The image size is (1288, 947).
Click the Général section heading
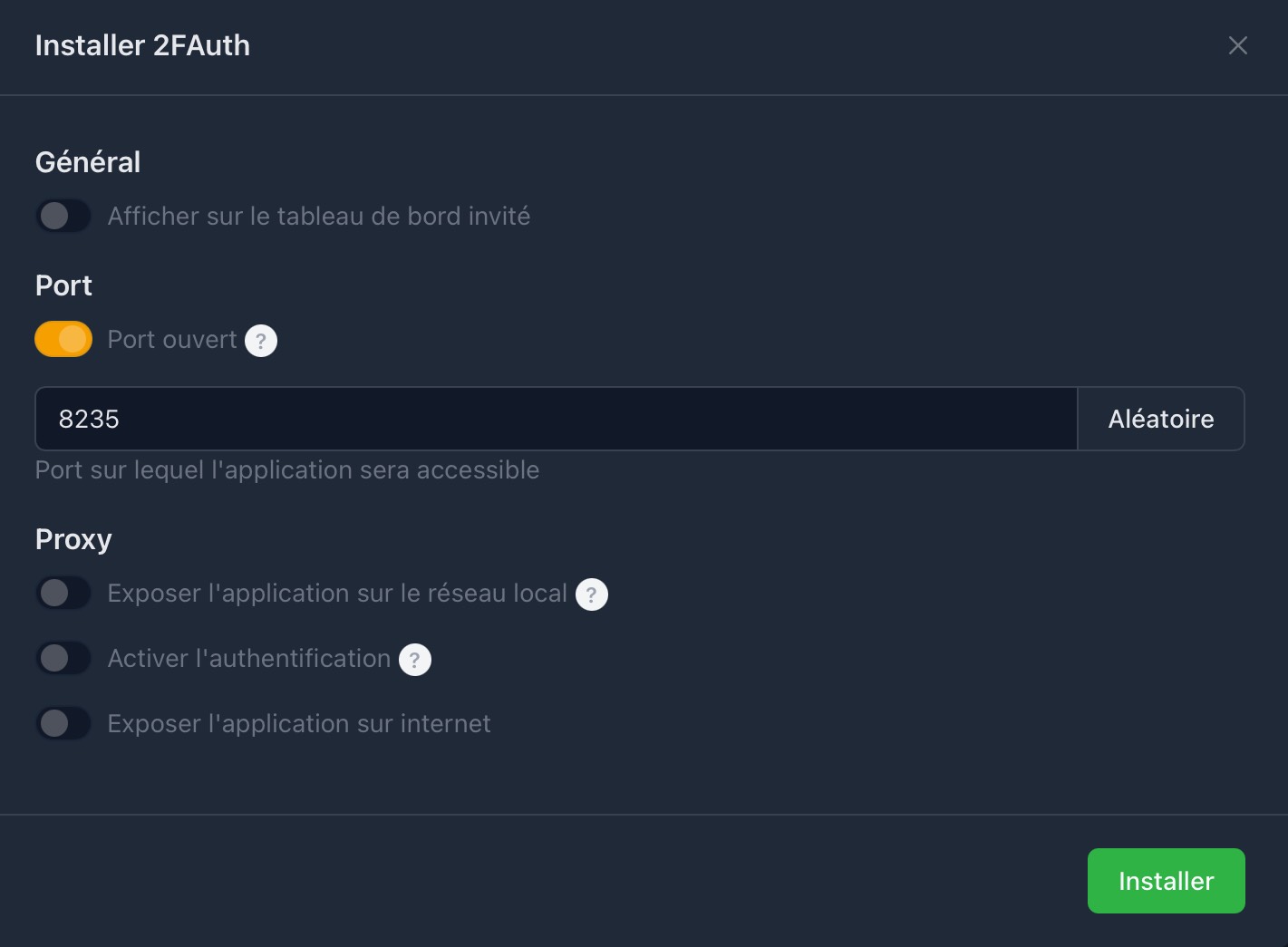pyautogui.click(x=88, y=161)
